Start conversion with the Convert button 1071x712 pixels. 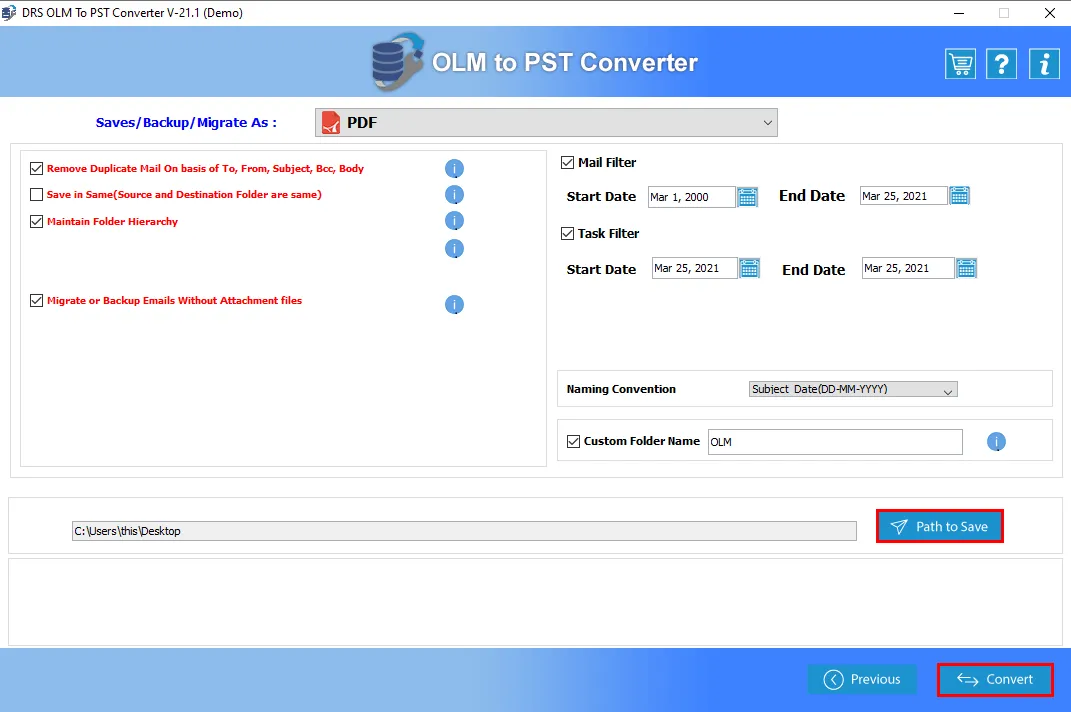coord(994,679)
